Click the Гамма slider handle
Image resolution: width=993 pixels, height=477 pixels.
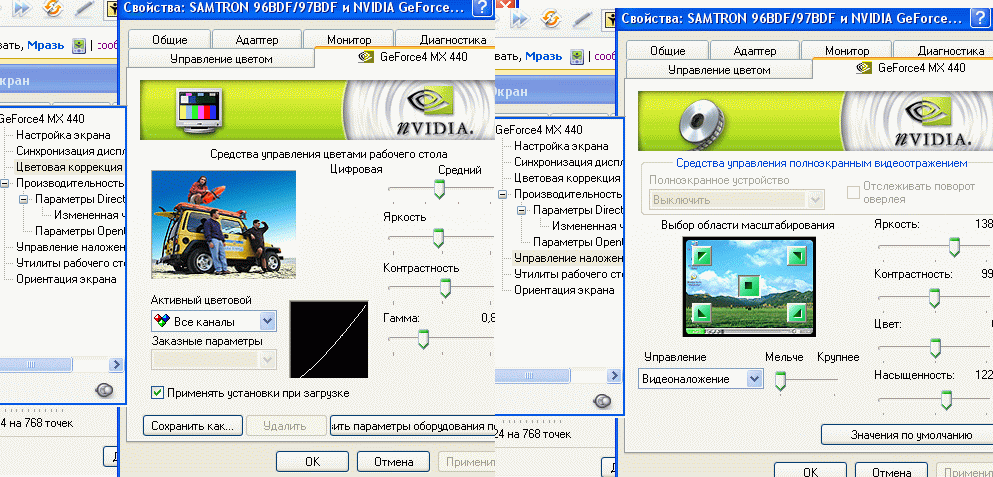422,339
